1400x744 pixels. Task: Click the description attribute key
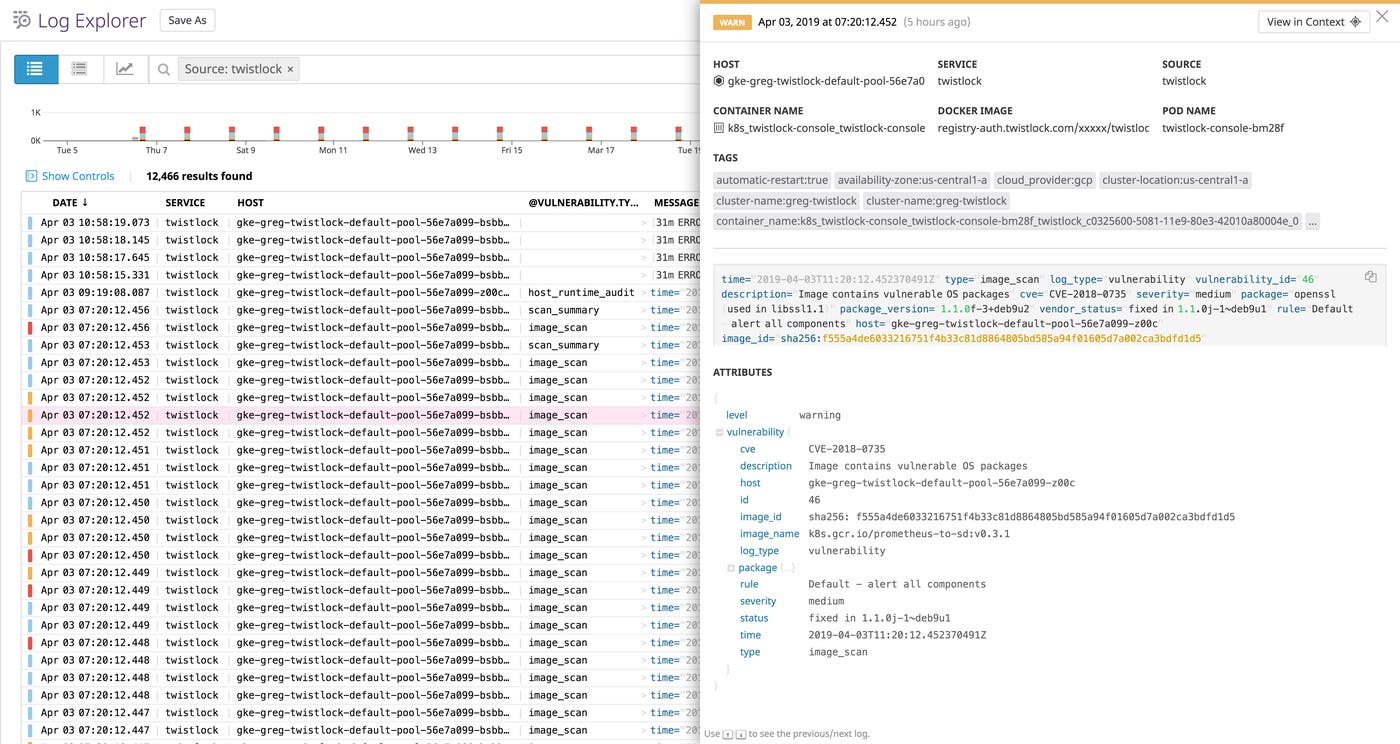pyautogui.click(x=766, y=466)
